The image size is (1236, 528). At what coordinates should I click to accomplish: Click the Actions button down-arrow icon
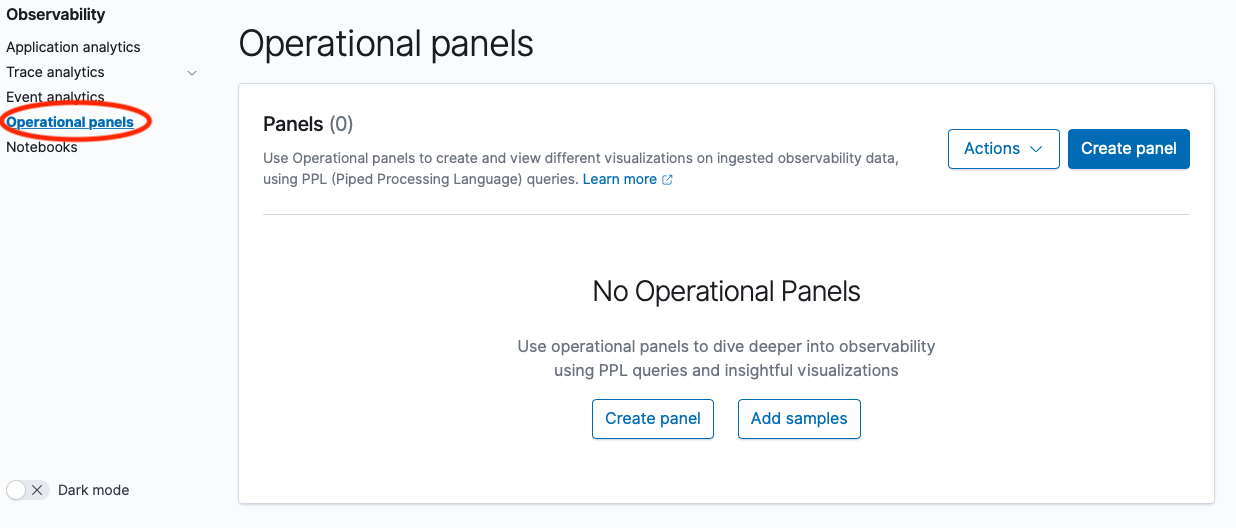point(1036,149)
